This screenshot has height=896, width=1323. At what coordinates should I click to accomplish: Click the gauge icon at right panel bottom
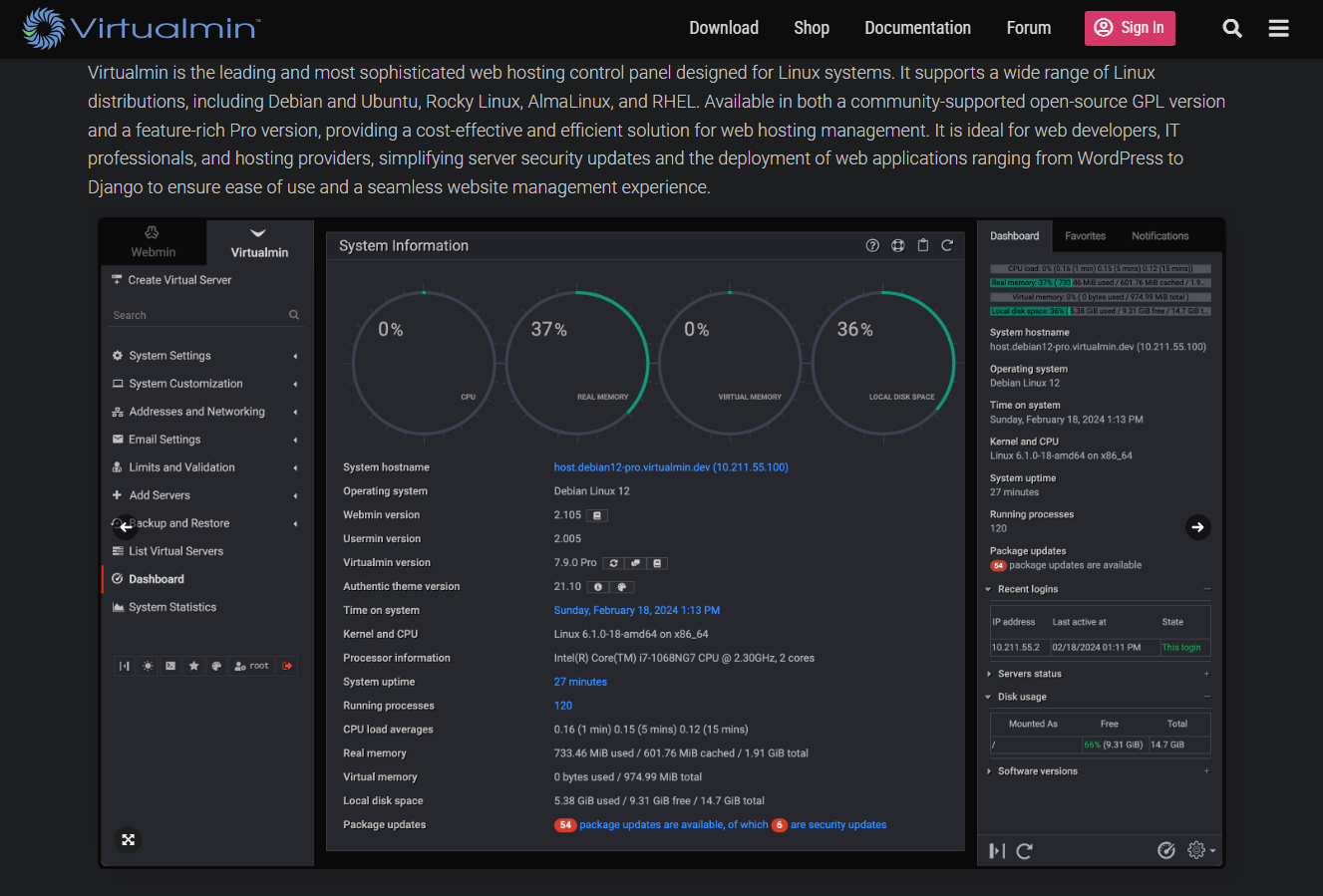tap(1166, 850)
